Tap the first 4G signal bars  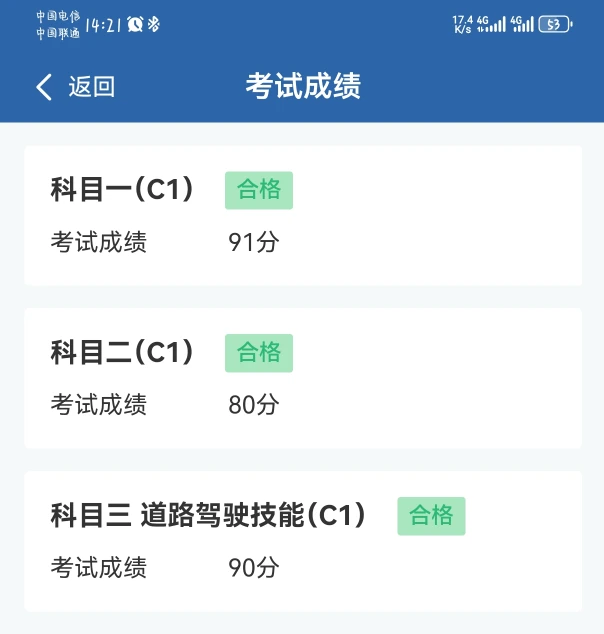click(x=492, y=24)
